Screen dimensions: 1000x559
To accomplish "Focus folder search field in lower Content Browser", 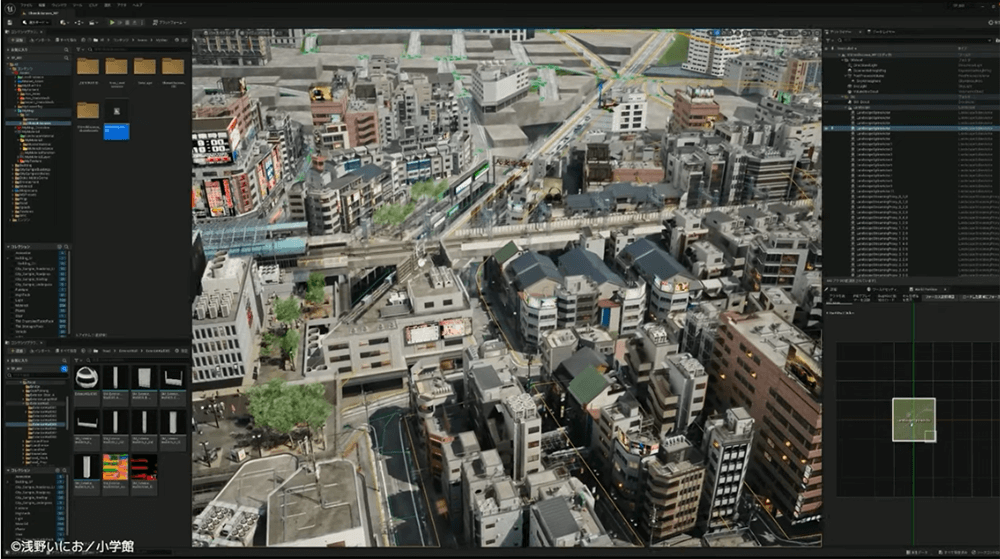I will (38, 375).
